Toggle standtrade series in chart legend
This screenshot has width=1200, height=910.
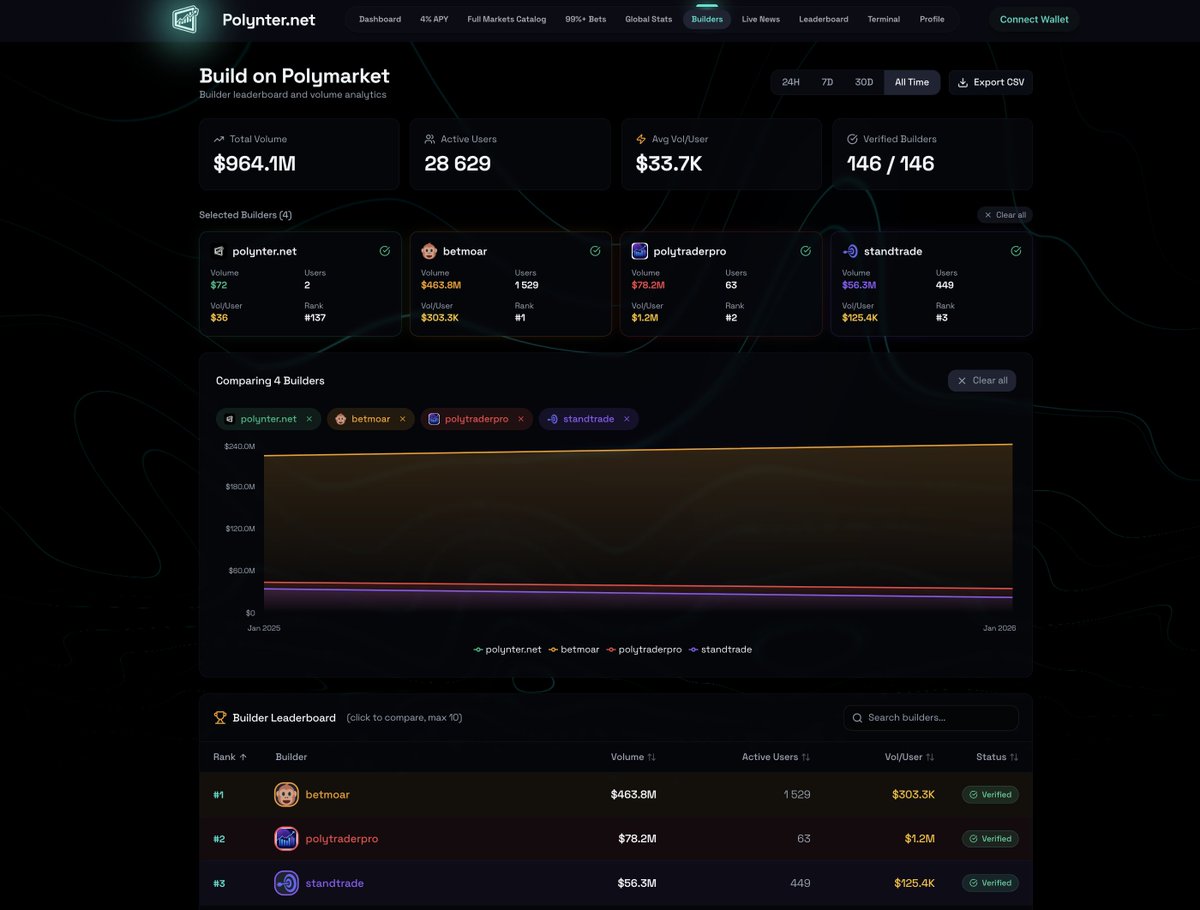coord(720,650)
